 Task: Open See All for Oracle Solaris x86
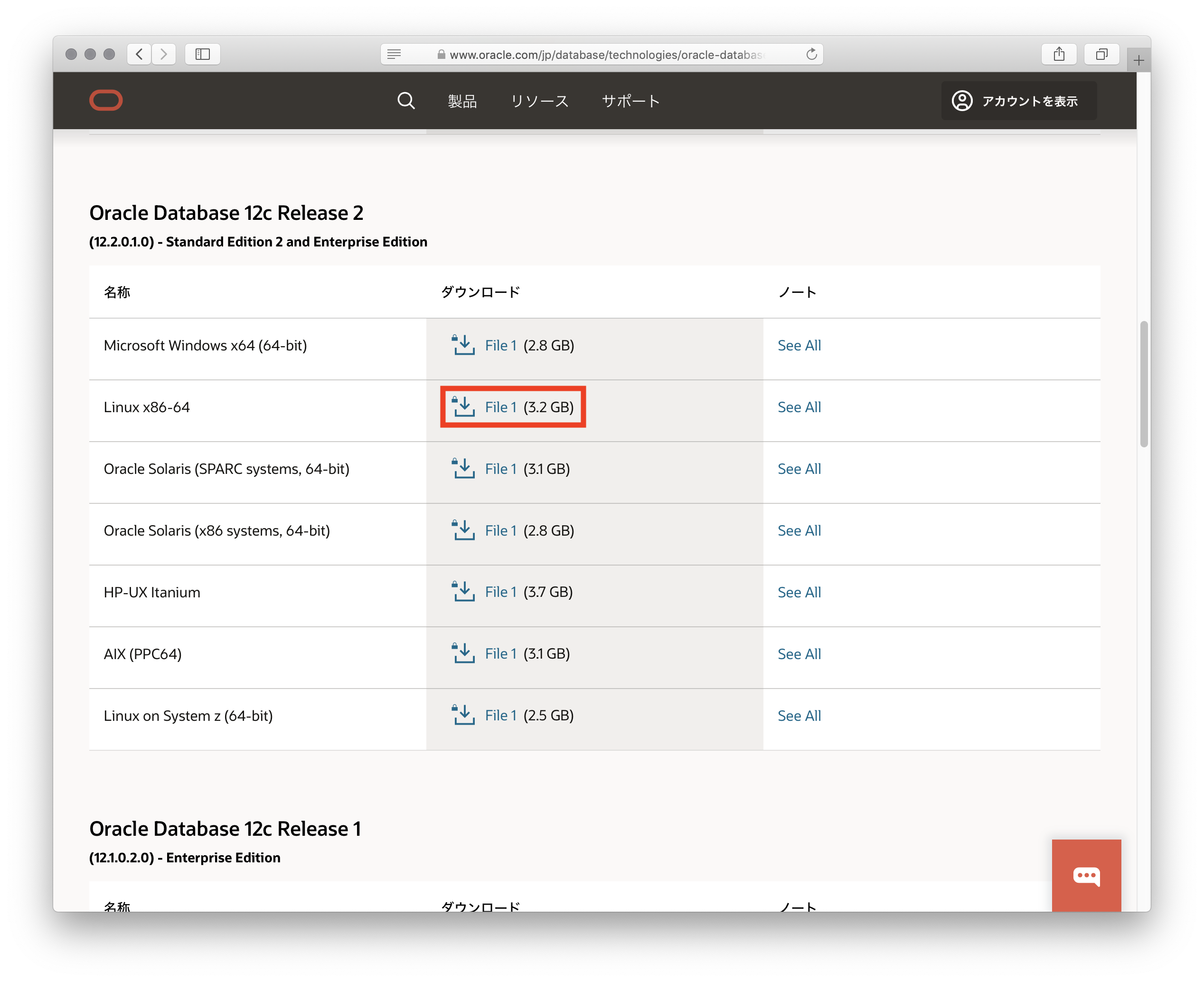(x=799, y=530)
